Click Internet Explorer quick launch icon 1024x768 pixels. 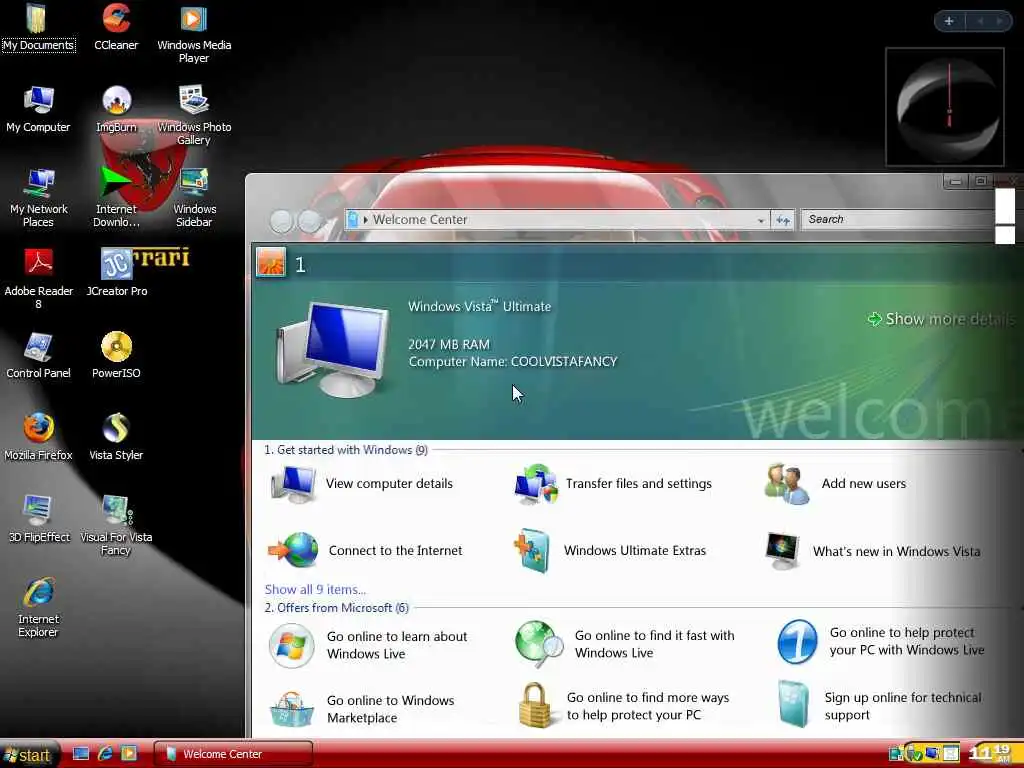pyautogui.click(x=105, y=754)
